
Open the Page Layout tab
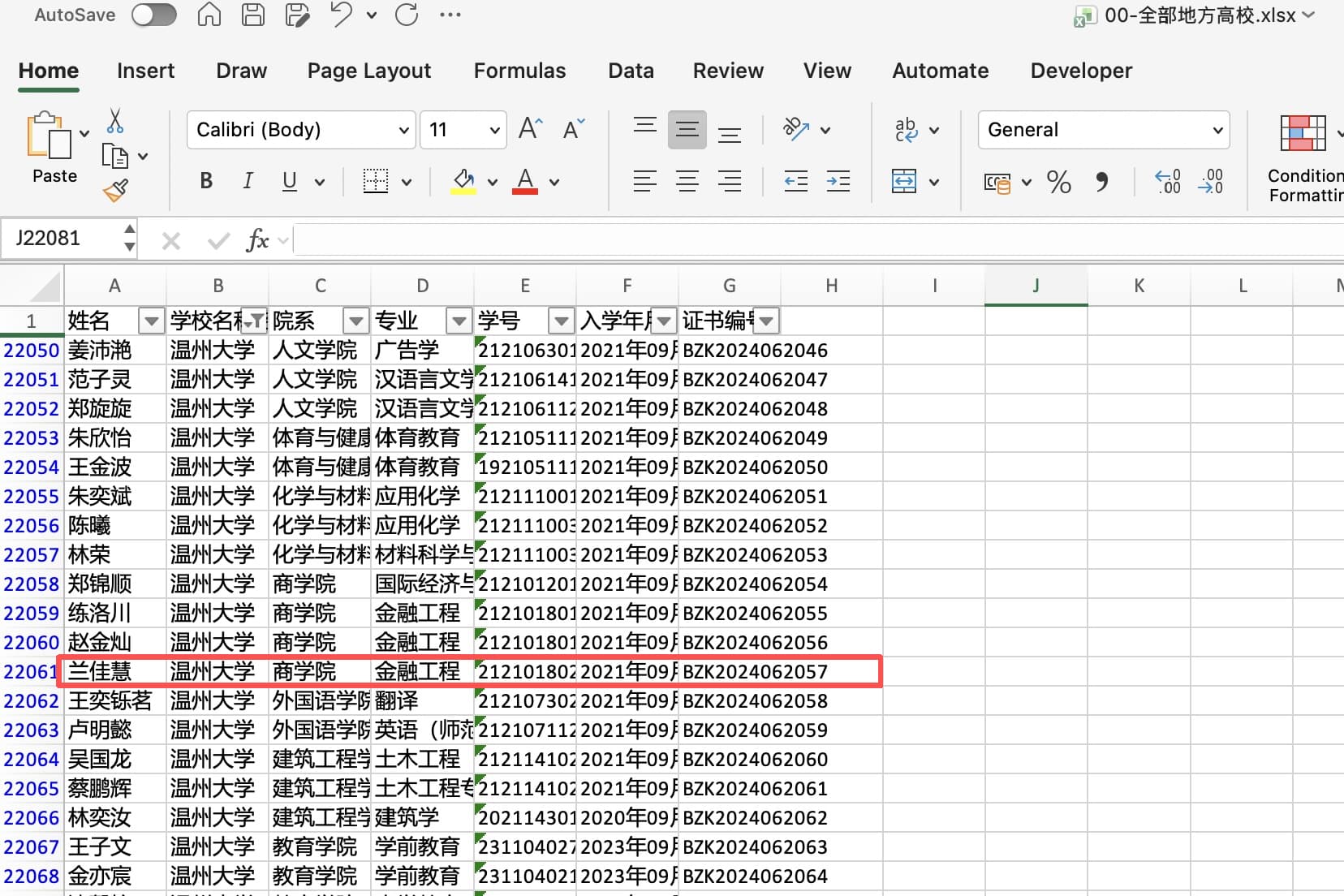pyautogui.click(x=369, y=71)
